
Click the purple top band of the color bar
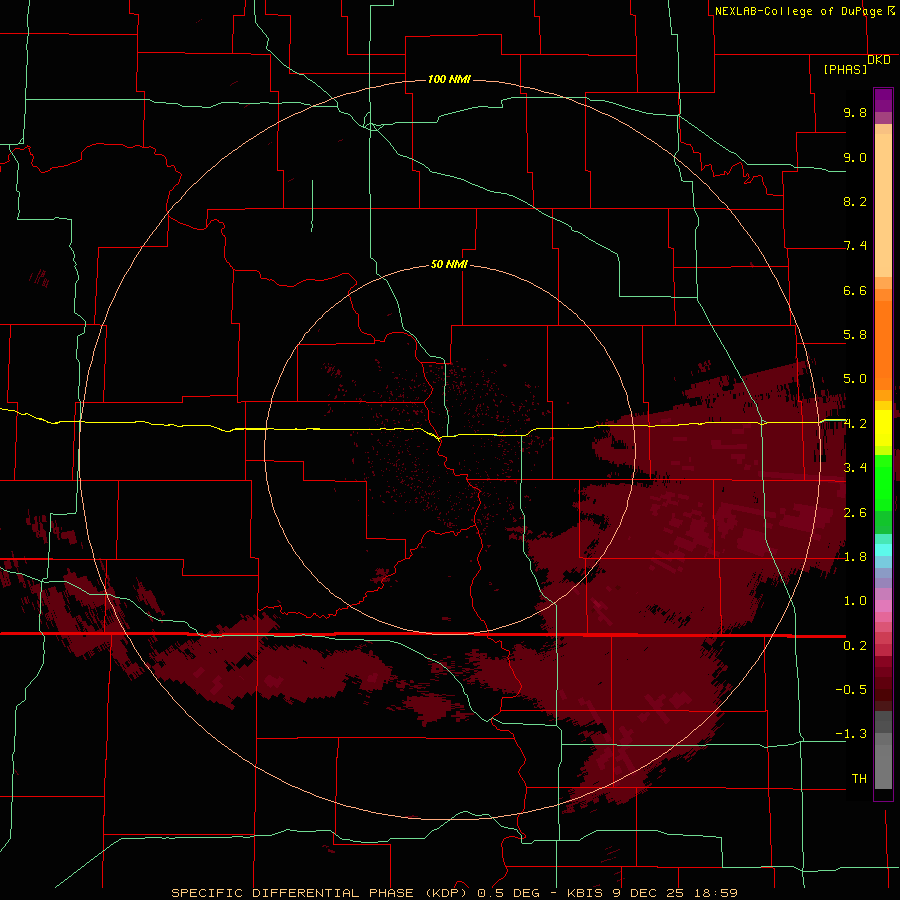(x=883, y=100)
